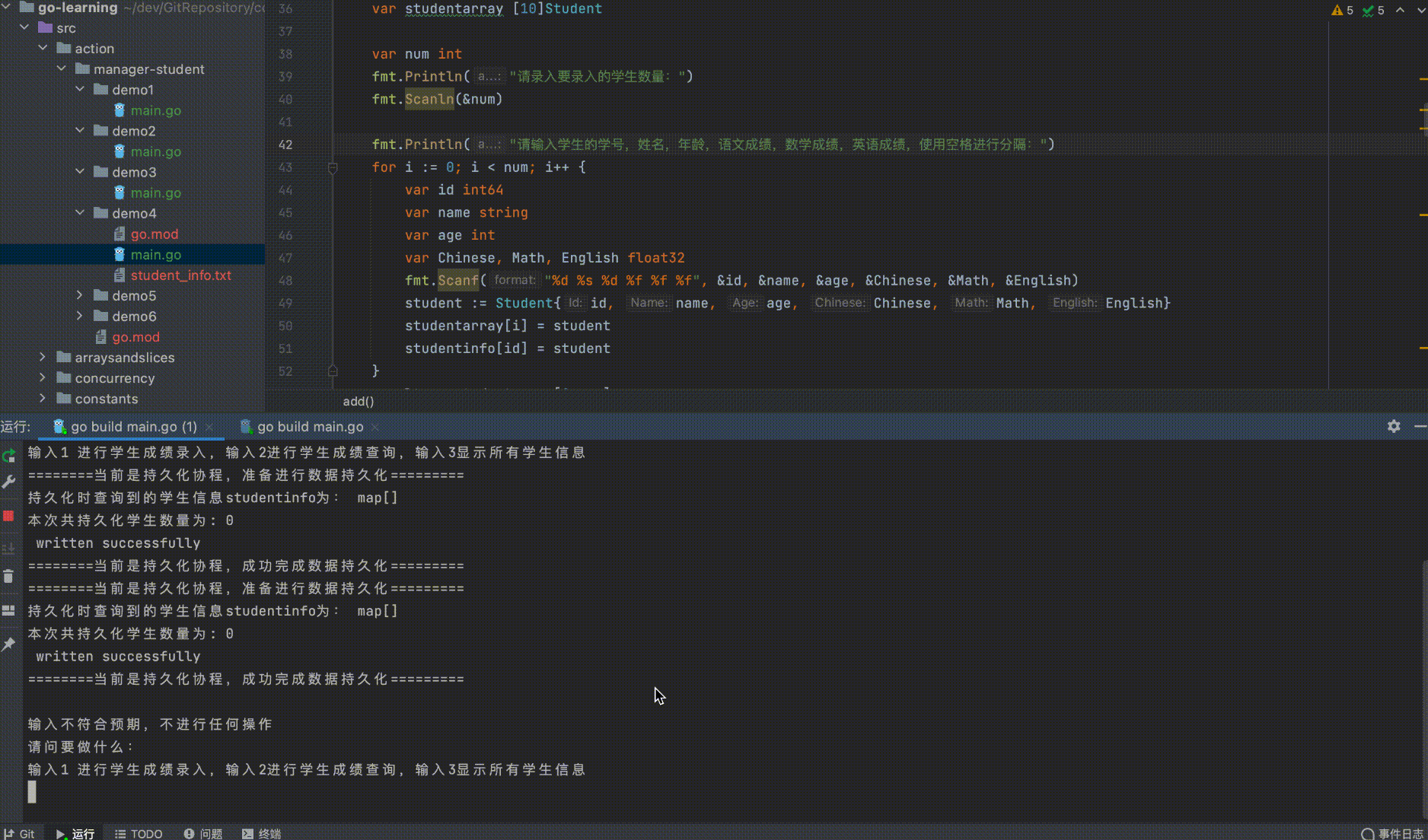
Task: Open run panel settings gear
Action: [1394, 426]
